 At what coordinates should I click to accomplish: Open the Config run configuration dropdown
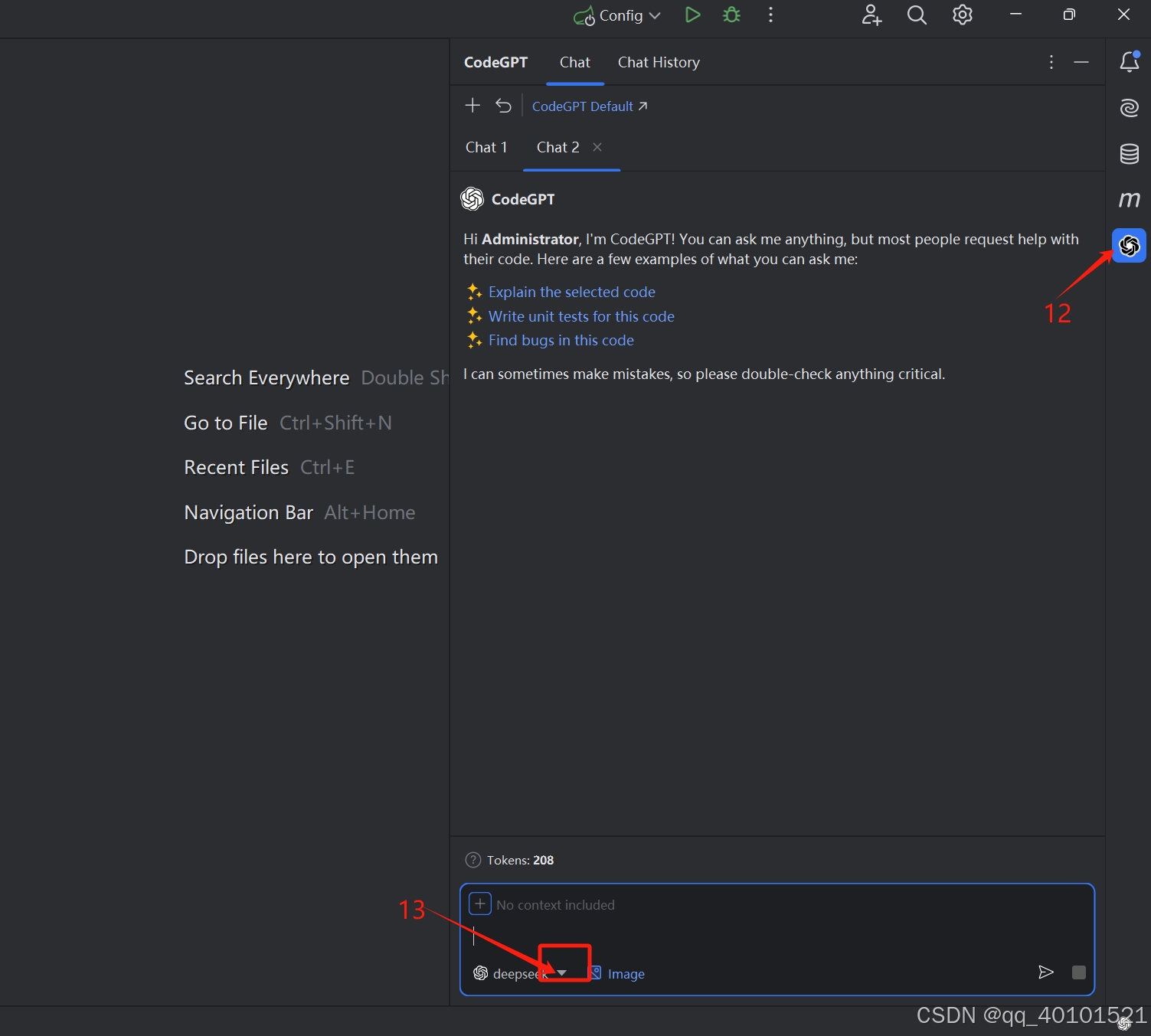[616, 15]
